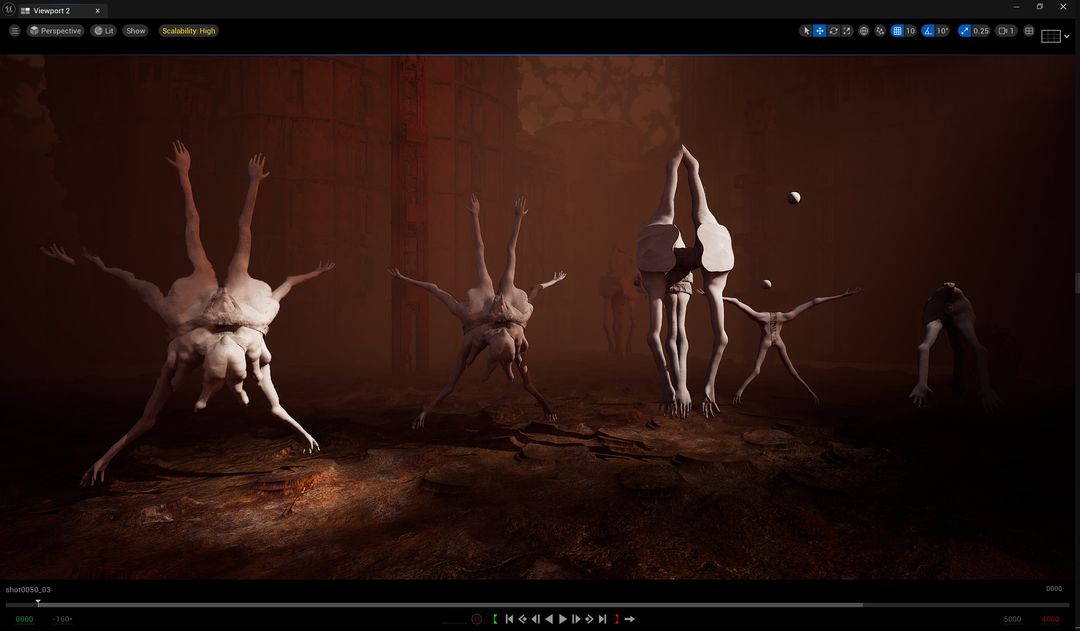Expand the viewport layout chevron dropdown

click(x=1067, y=37)
